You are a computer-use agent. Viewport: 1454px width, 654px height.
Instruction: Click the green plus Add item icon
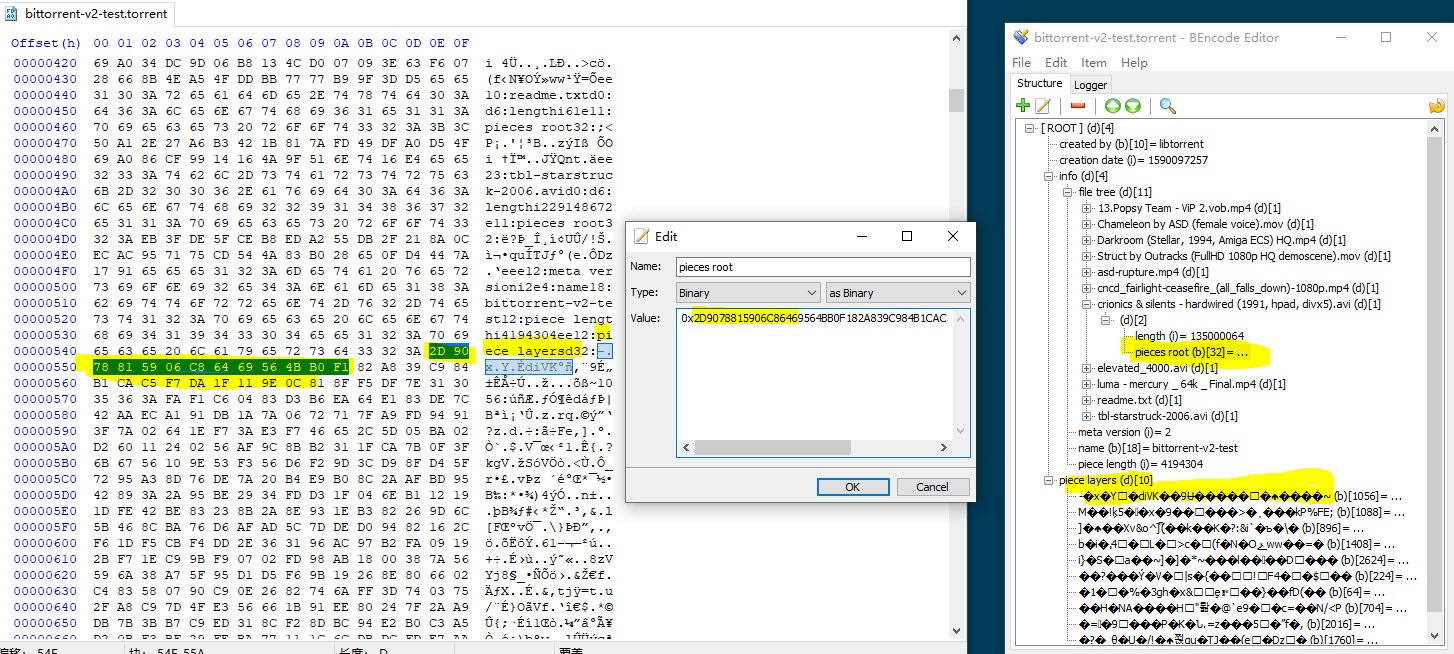pos(1023,106)
